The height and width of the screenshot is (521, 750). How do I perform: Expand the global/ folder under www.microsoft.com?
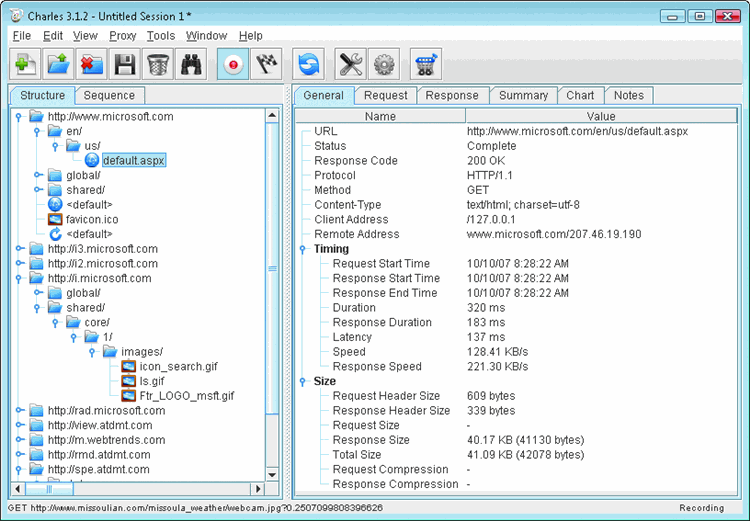[37, 175]
